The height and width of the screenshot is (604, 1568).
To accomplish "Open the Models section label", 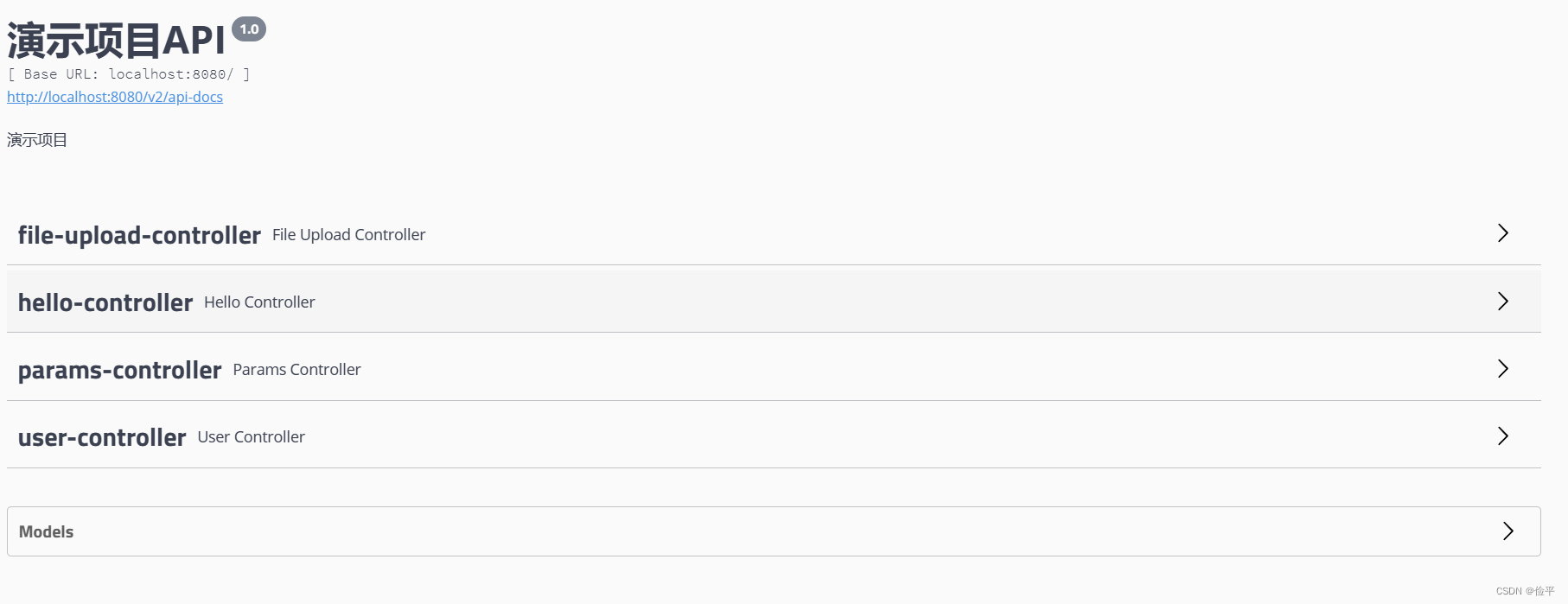I will click(x=47, y=531).
